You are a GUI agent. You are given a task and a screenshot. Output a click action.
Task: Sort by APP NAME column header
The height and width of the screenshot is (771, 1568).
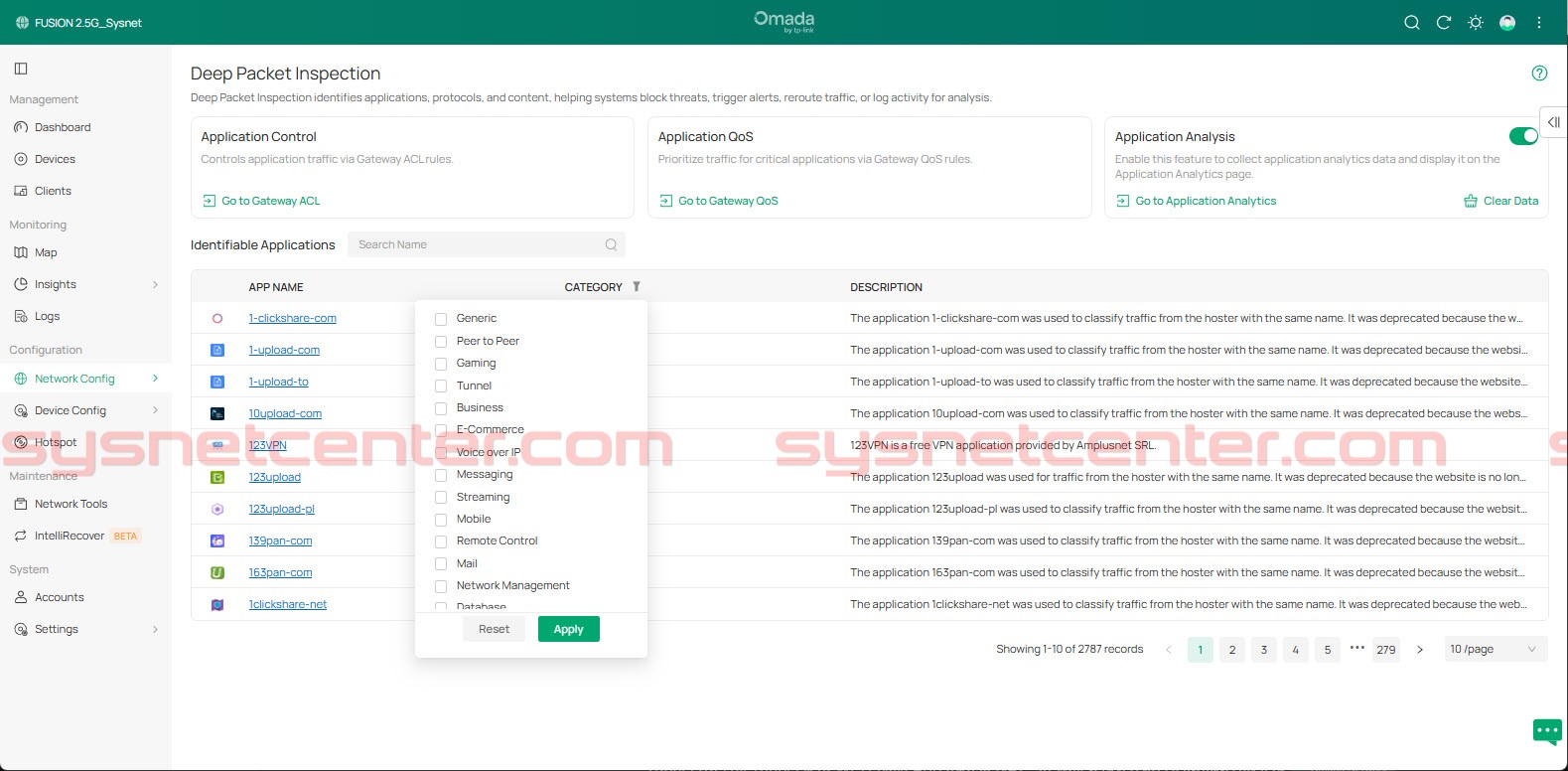276,287
